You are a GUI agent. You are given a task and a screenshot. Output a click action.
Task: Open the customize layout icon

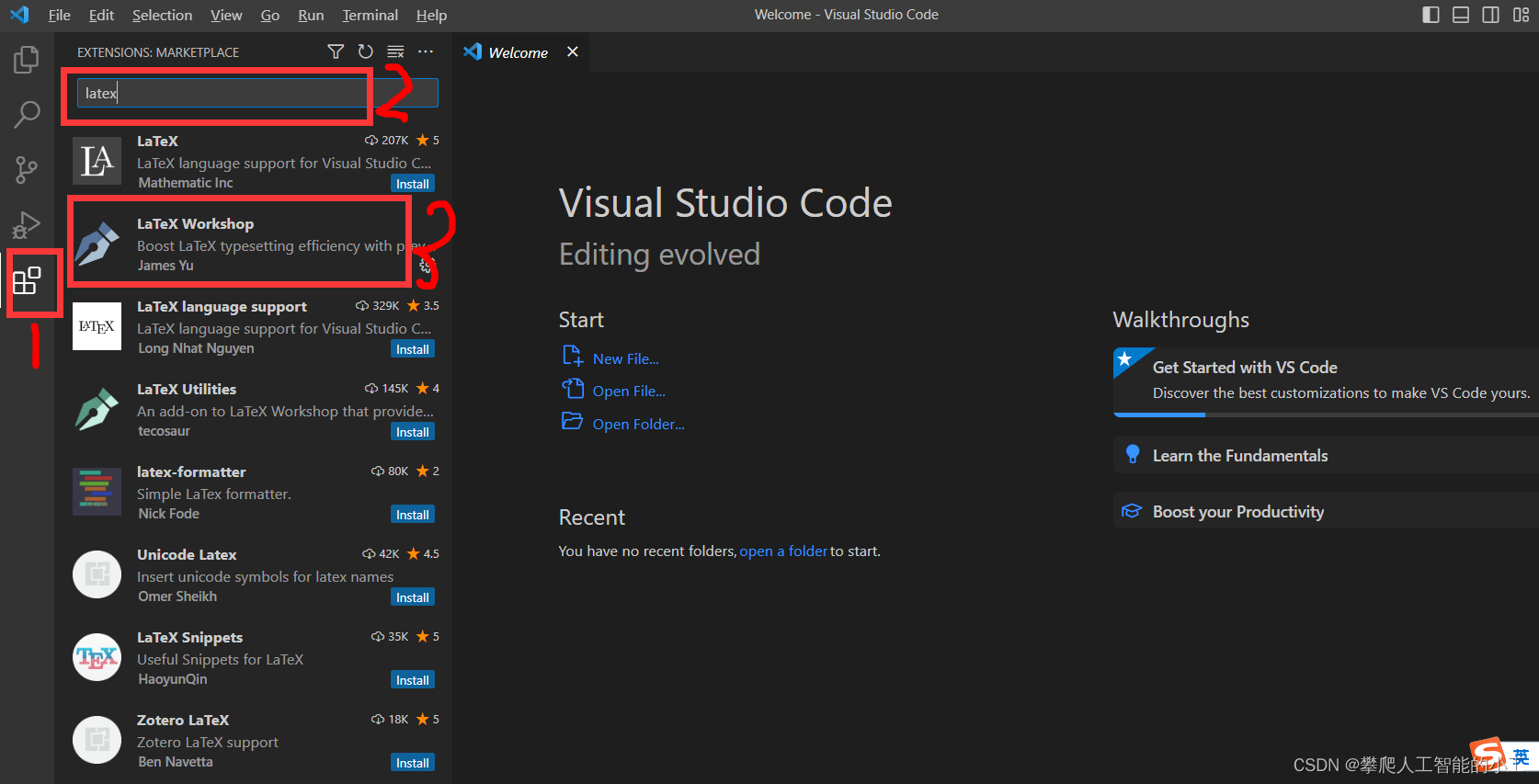click(1522, 15)
